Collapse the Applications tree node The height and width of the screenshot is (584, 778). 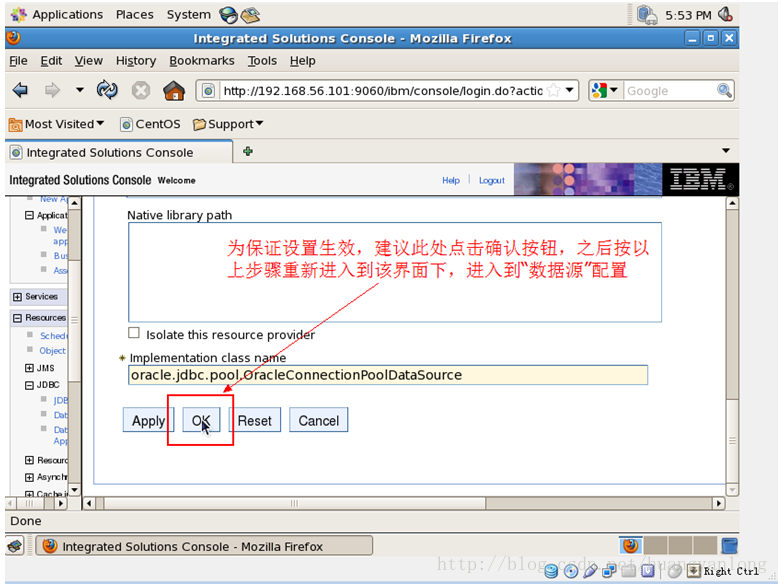coord(29,215)
